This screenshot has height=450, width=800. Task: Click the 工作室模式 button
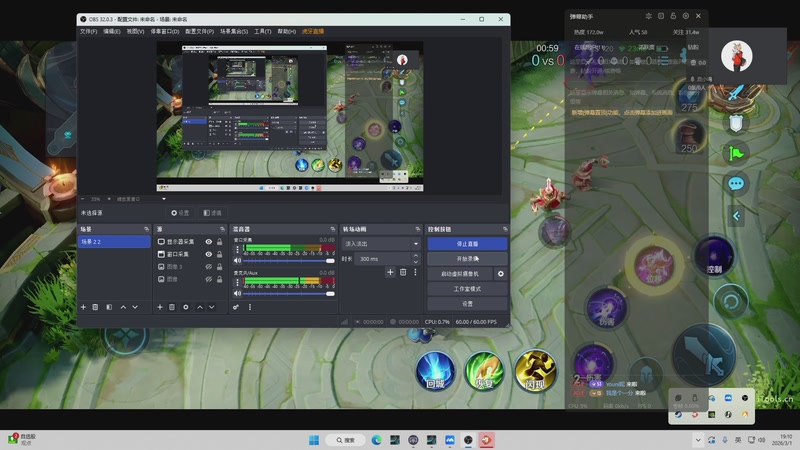[x=467, y=289]
